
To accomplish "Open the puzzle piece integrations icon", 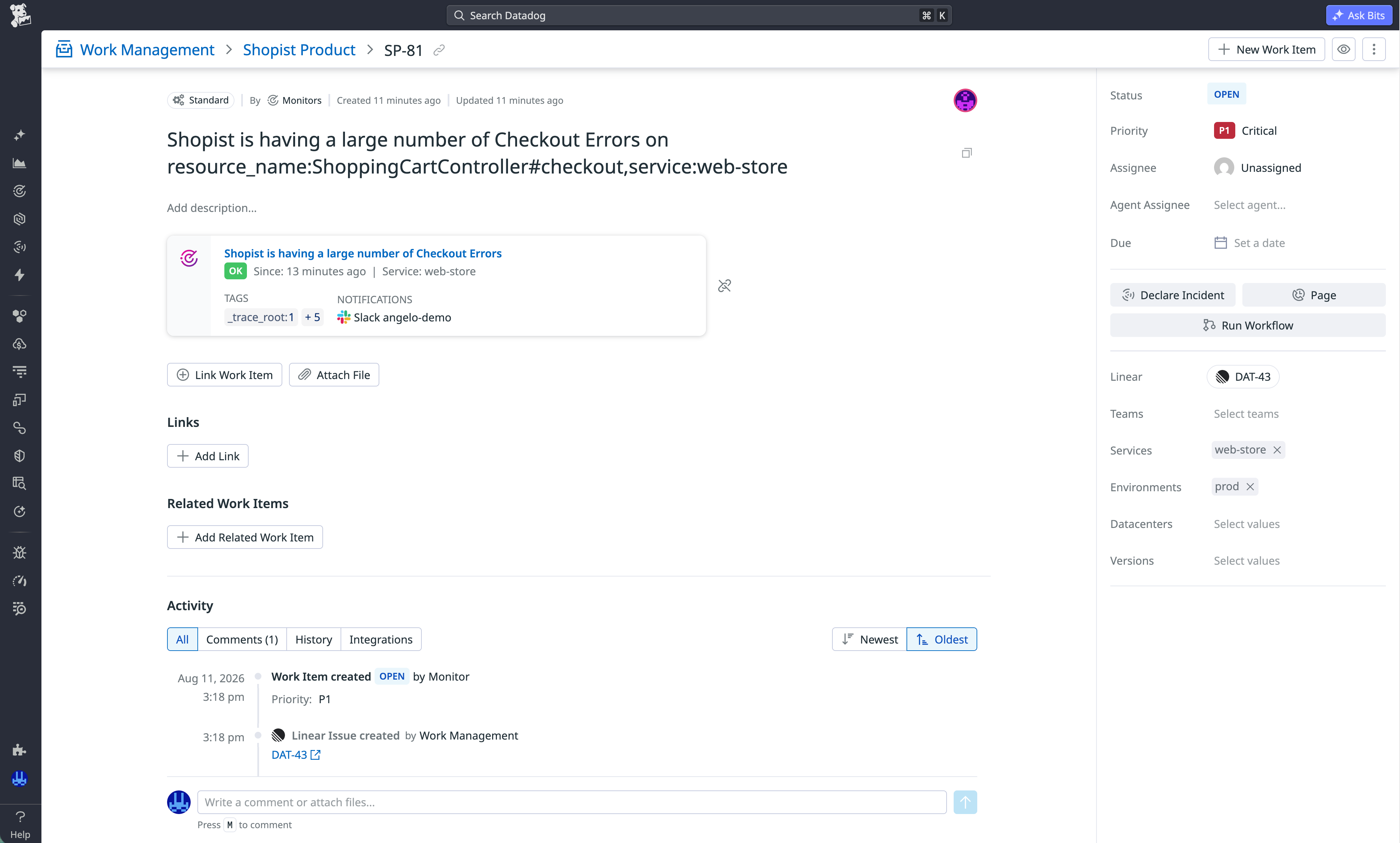I will coord(20,750).
